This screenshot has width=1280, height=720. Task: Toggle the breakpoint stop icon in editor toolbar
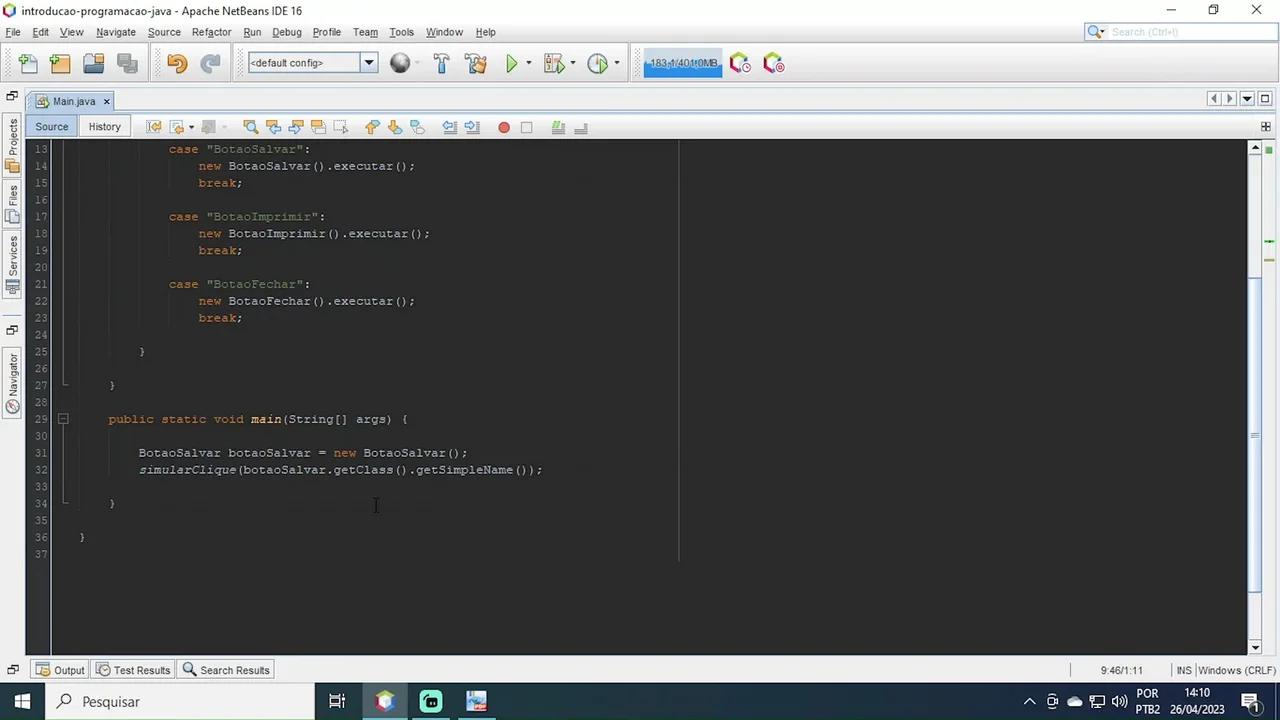pyautogui.click(x=526, y=127)
